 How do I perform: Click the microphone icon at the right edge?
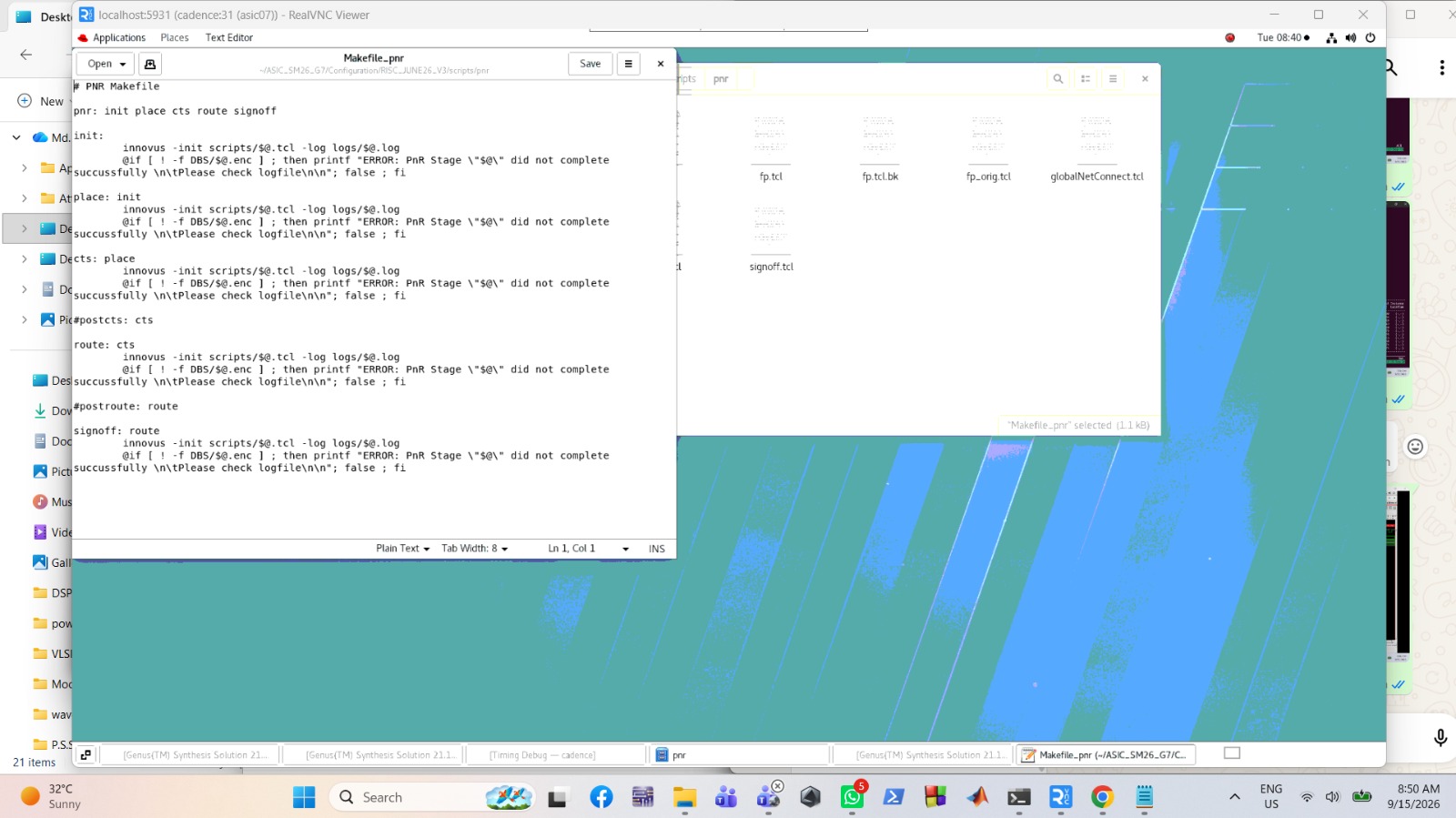pos(1440,738)
